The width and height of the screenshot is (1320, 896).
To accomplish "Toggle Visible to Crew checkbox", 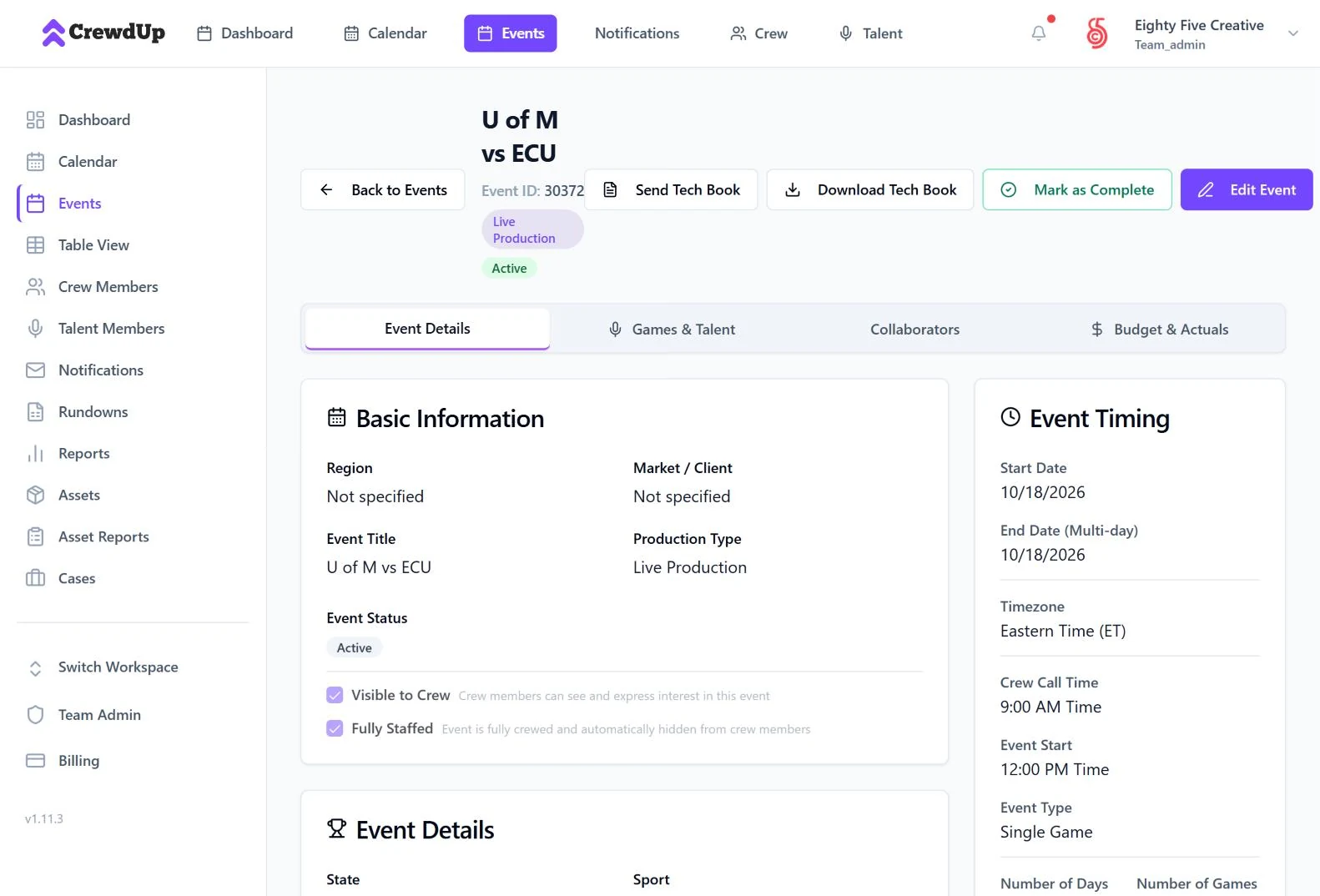I will [335, 695].
